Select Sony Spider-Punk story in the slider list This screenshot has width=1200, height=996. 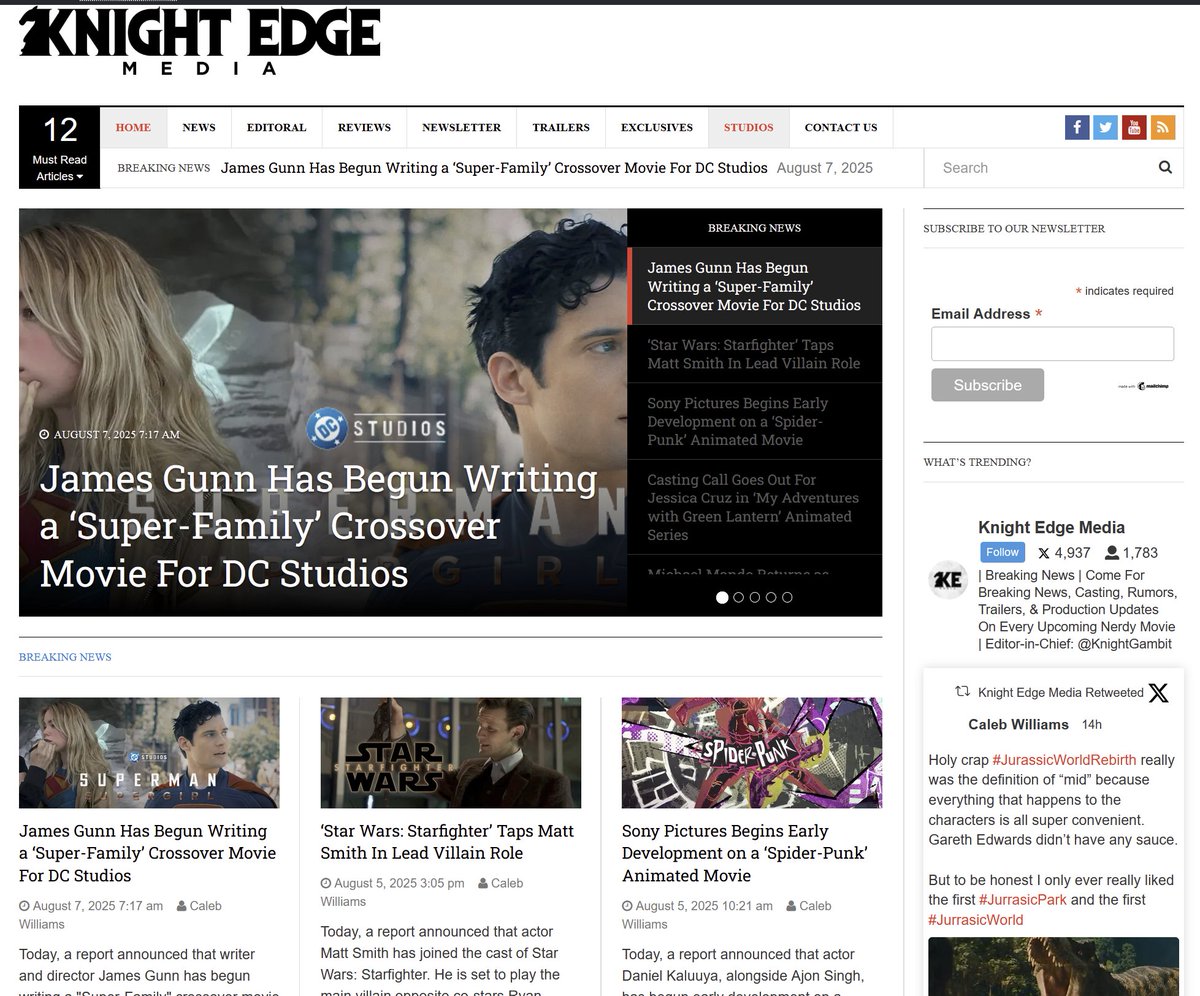(x=755, y=421)
